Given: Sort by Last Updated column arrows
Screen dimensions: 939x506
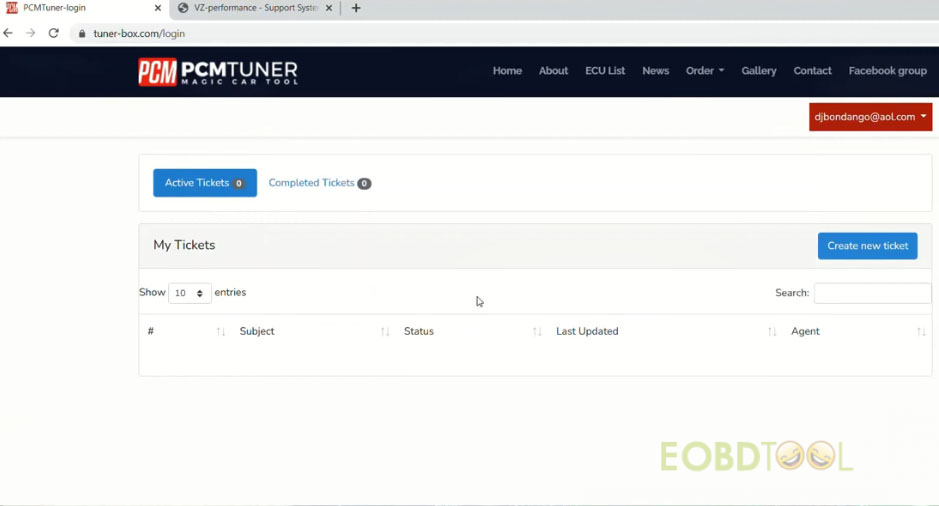Looking at the screenshot, I should click(x=772, y=332).
